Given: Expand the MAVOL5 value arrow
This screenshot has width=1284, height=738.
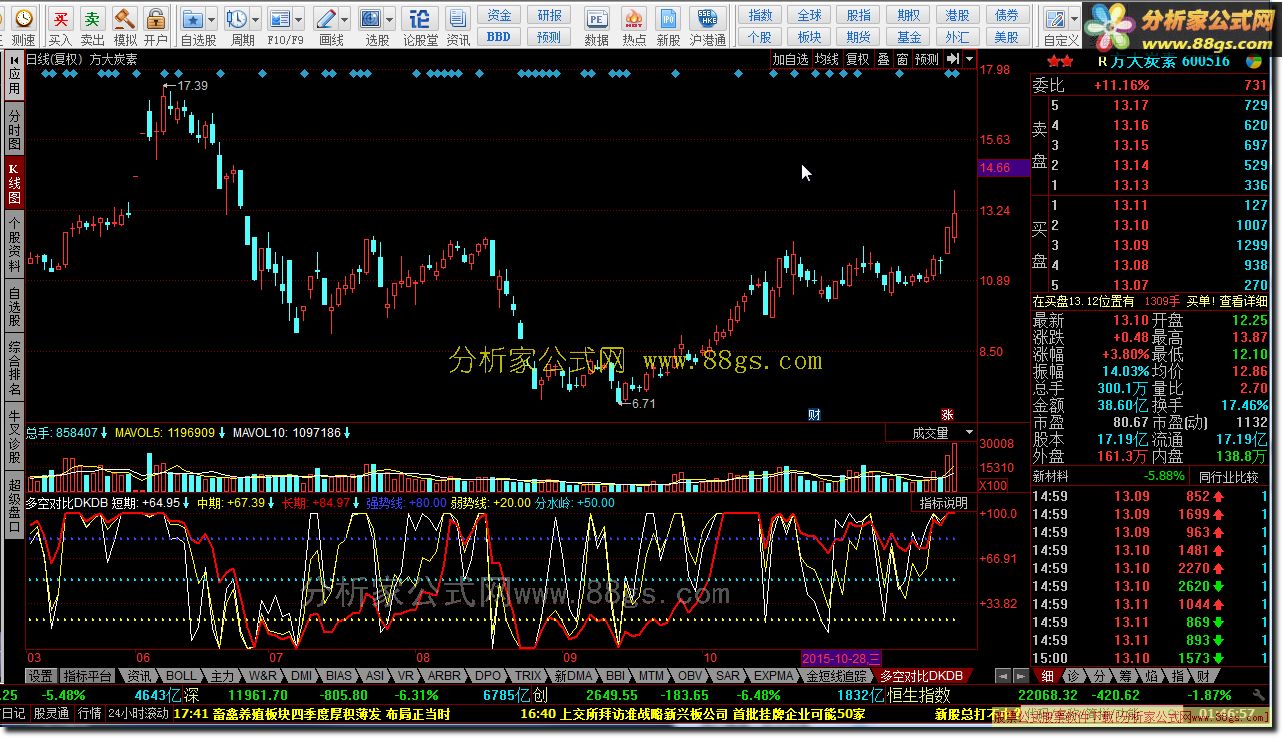Looking at the screenshot, I should tap(222, 433).
